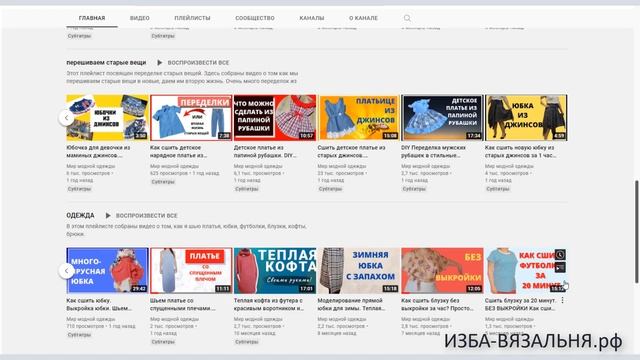
Task: Open 'Юбочки из джинсов' video thumbnail
Action: [x=107, y=118]
